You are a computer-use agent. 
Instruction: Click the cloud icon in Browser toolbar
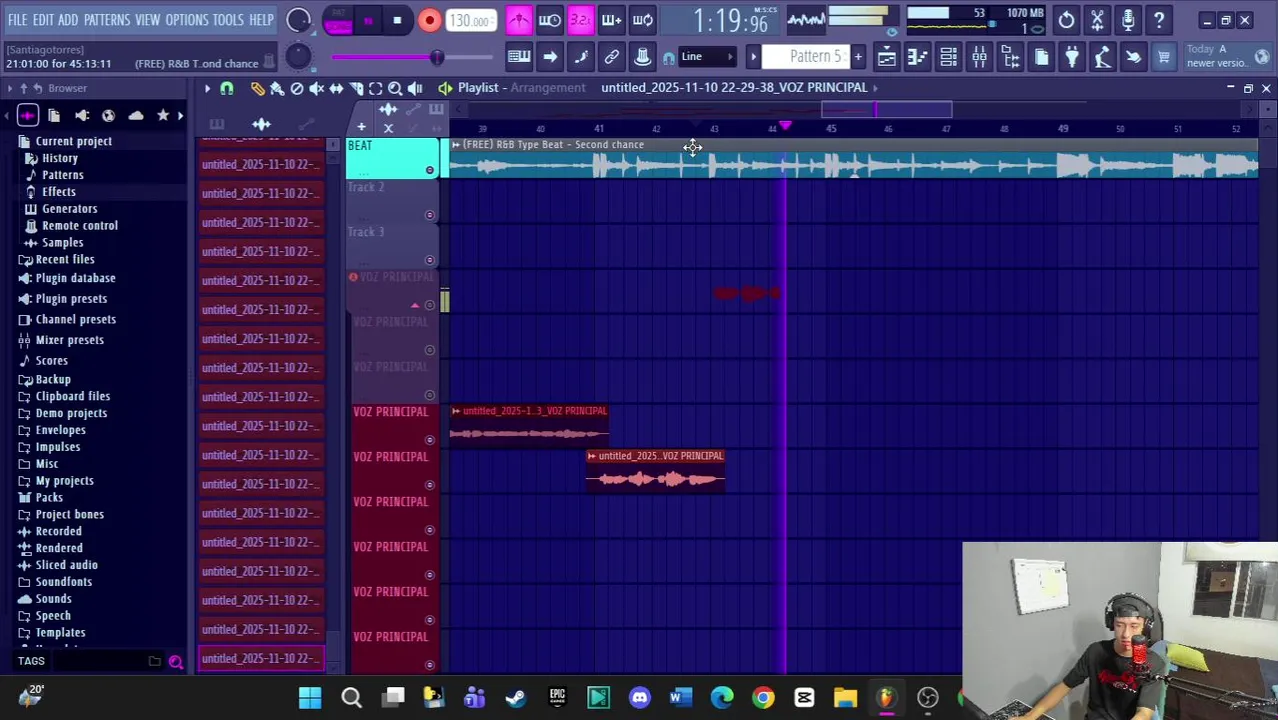pos(136,116)
